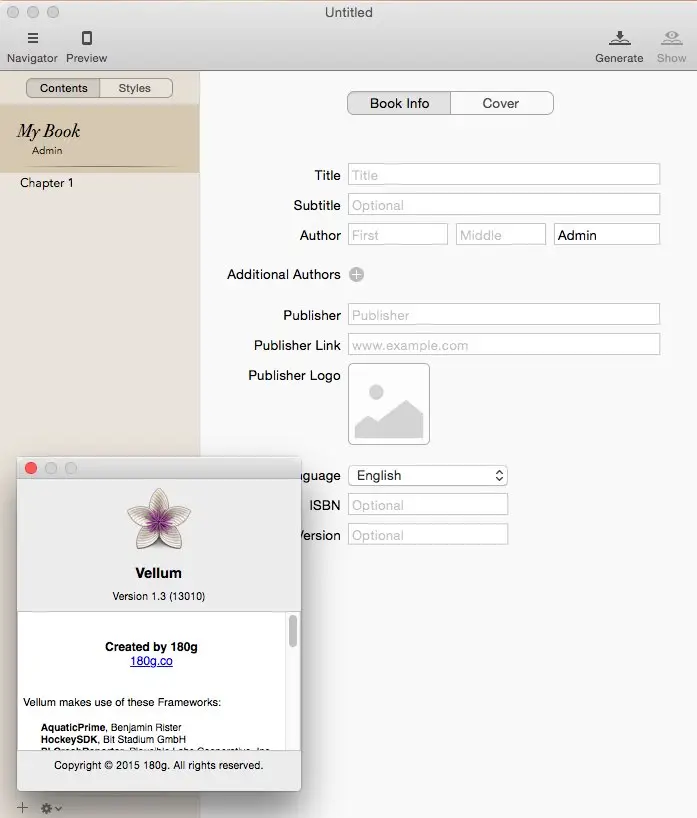Screen dimensions: 697x818
Task: Click the Version 1.3 (13010) text
Action: 159,596
